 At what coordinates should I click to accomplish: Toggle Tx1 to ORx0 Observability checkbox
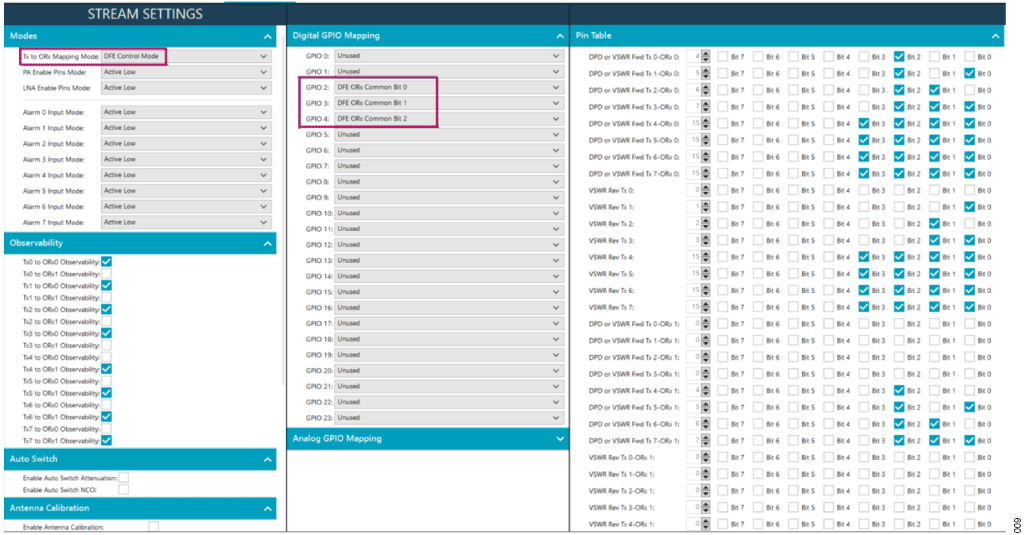[x=106, y=285]
